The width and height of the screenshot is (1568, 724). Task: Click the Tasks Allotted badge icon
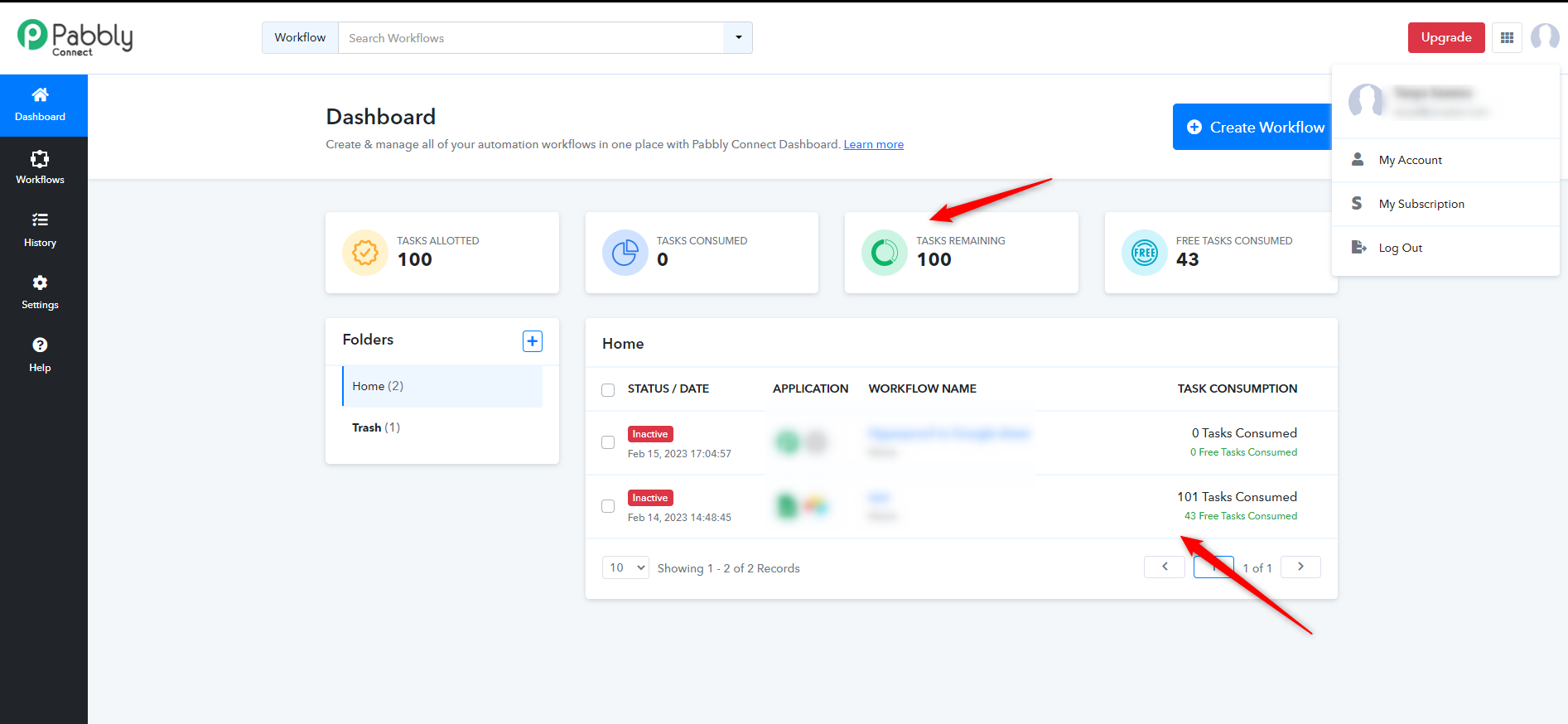365,253
